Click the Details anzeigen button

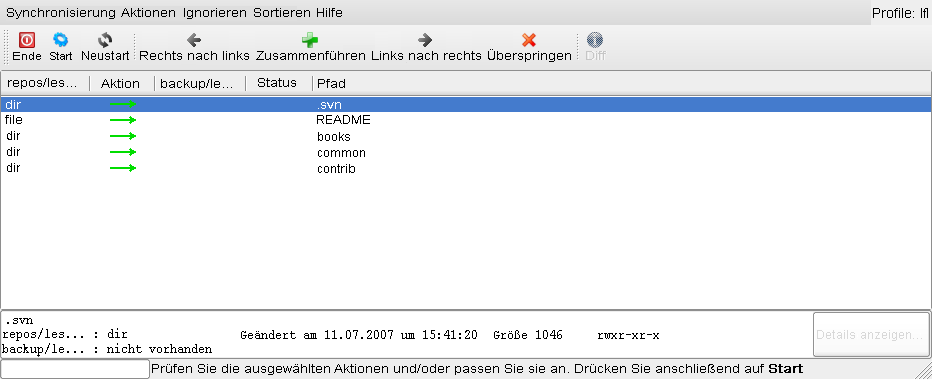click(871, 334)
